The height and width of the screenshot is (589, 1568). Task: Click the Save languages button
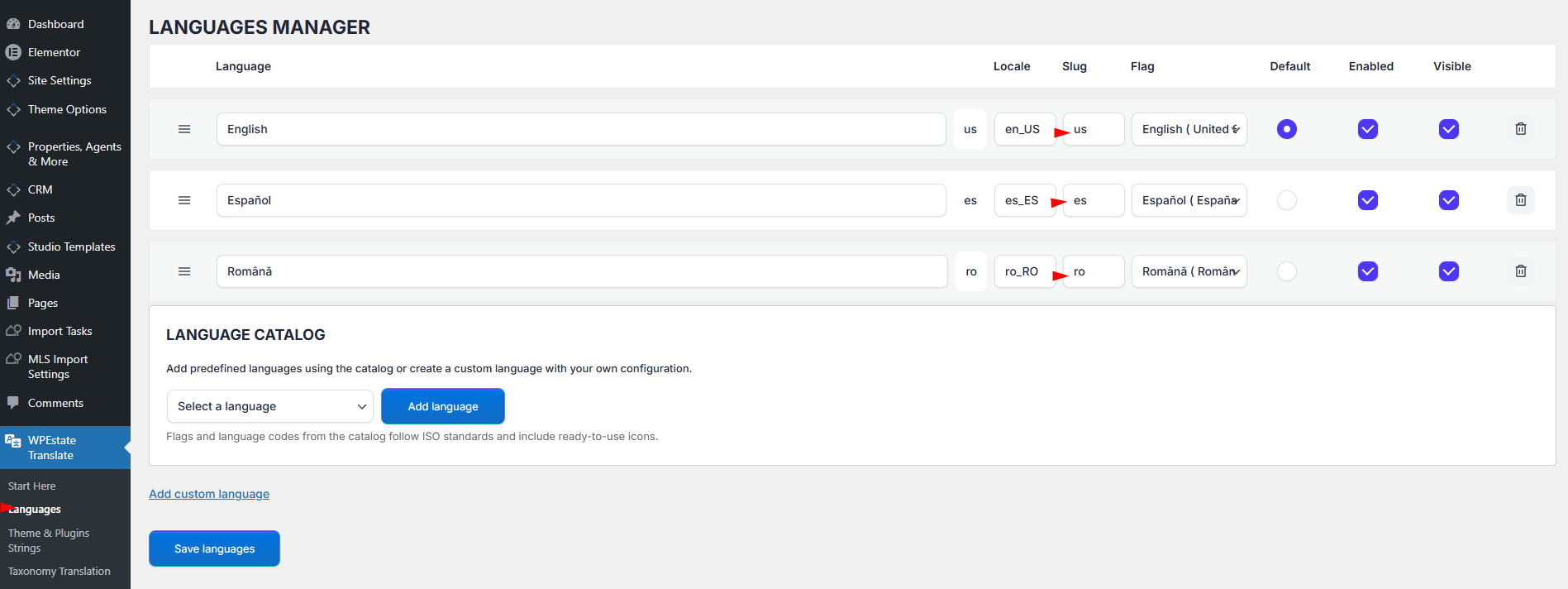[x=214, y=548]
